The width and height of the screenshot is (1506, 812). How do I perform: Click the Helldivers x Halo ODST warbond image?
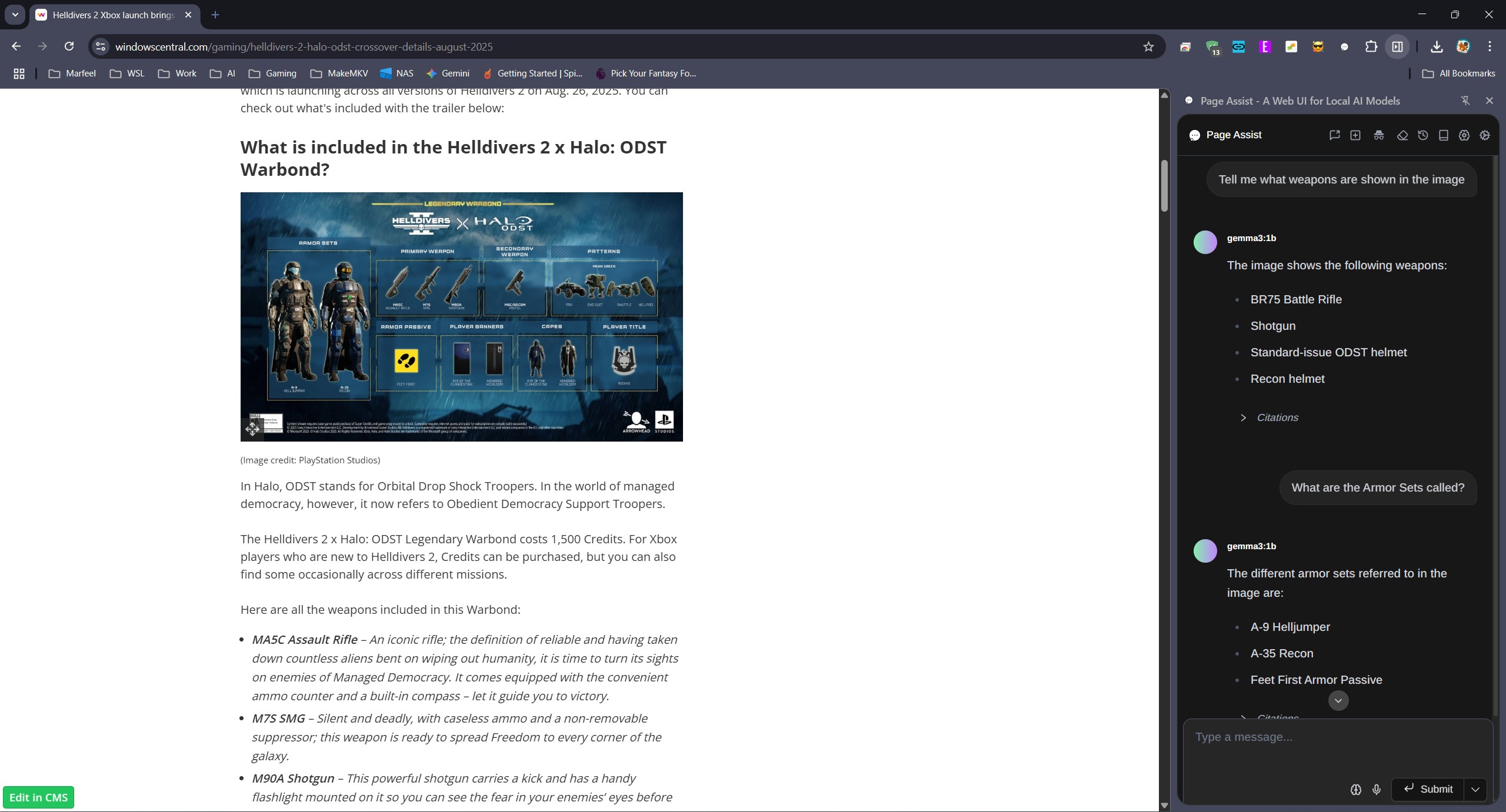coord(461,316)
